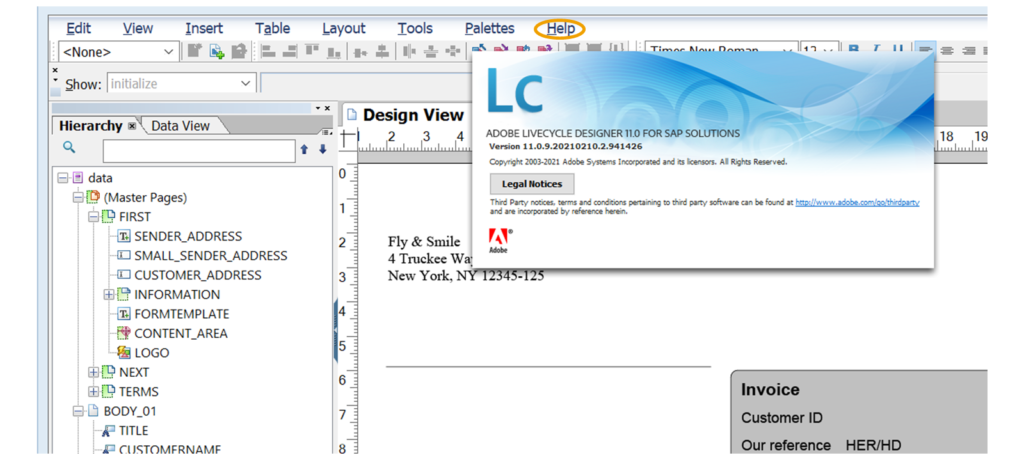
Task: Align selected objects to the left edge
Action: point(268,51)
